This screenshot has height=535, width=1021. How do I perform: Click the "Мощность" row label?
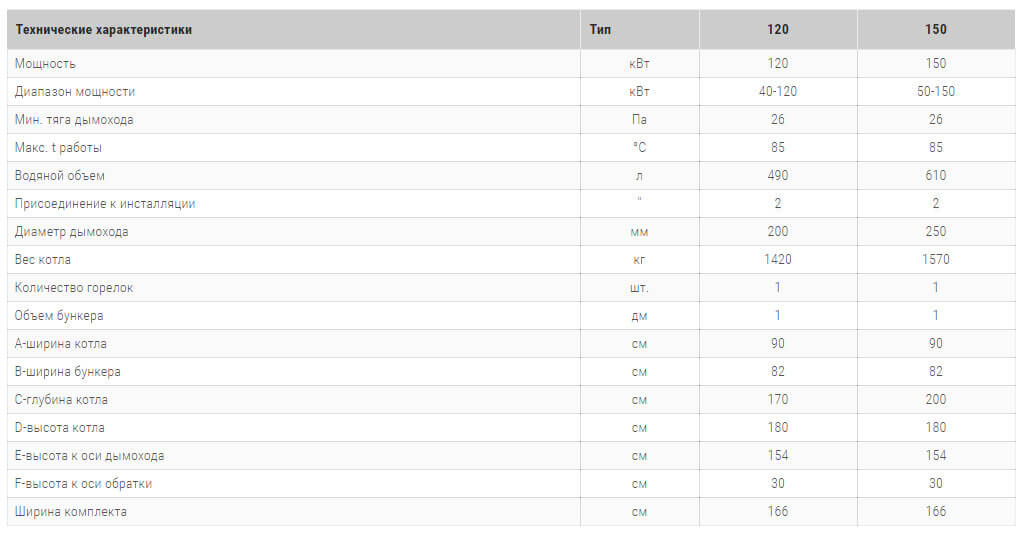pos(46,64)
